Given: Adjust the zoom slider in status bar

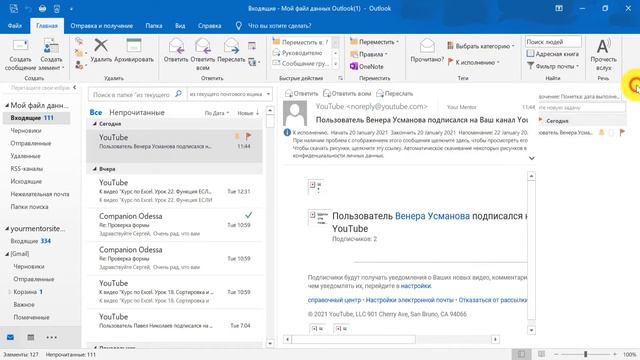Looking at the screenshot, I should pos(585,354).
